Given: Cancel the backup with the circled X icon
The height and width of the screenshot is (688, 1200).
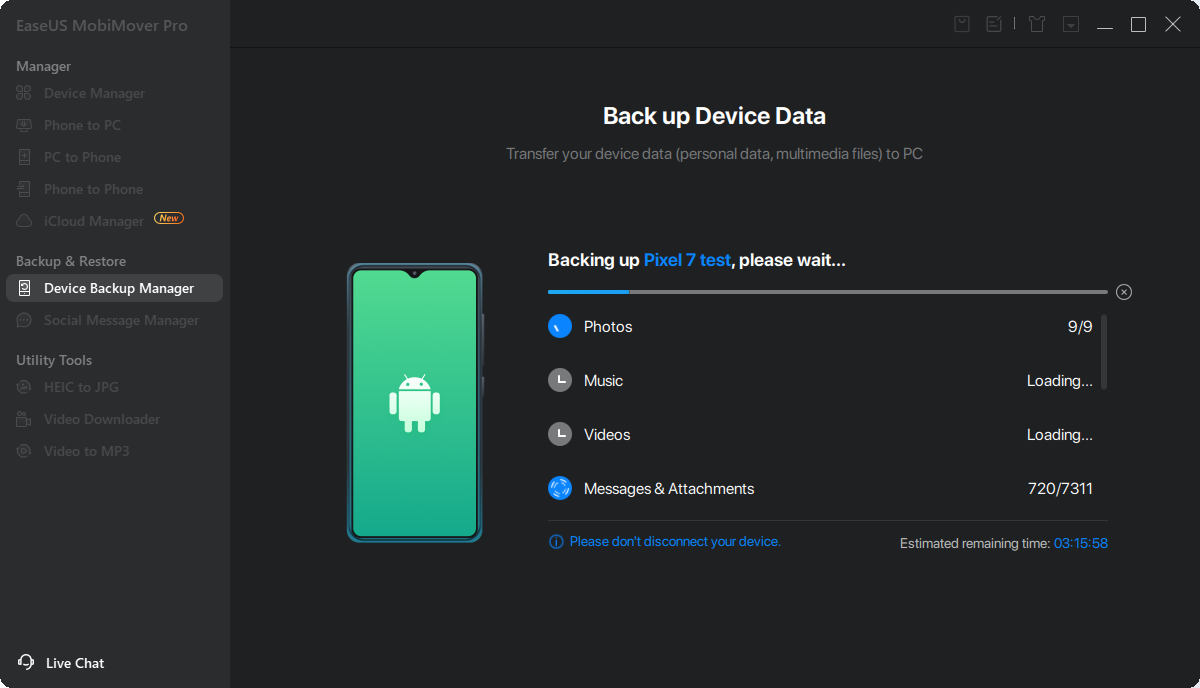Looking at the screenshot, I should point(1124,292).
